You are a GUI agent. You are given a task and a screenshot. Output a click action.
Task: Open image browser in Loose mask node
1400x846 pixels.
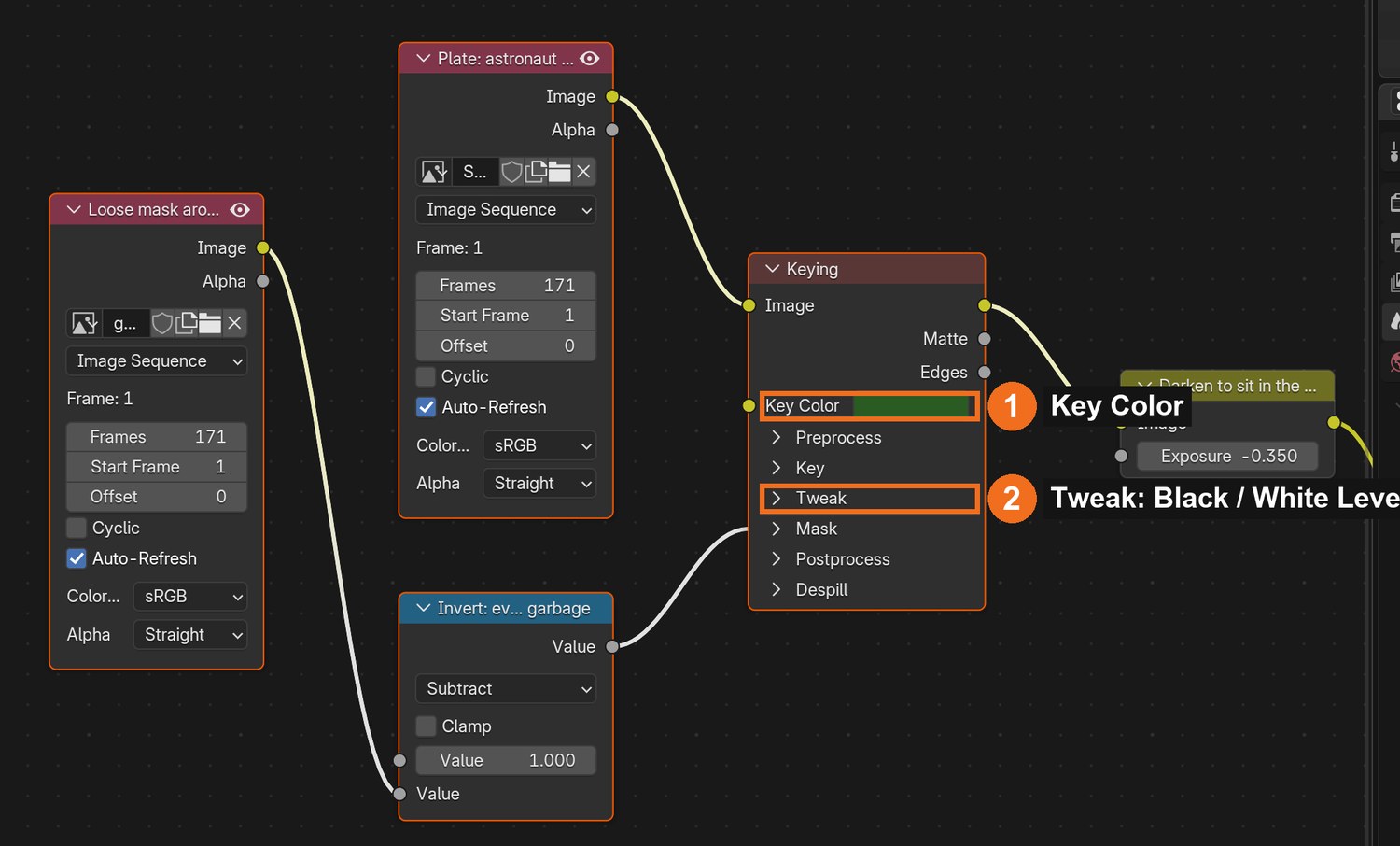click(x=85, y=323)
